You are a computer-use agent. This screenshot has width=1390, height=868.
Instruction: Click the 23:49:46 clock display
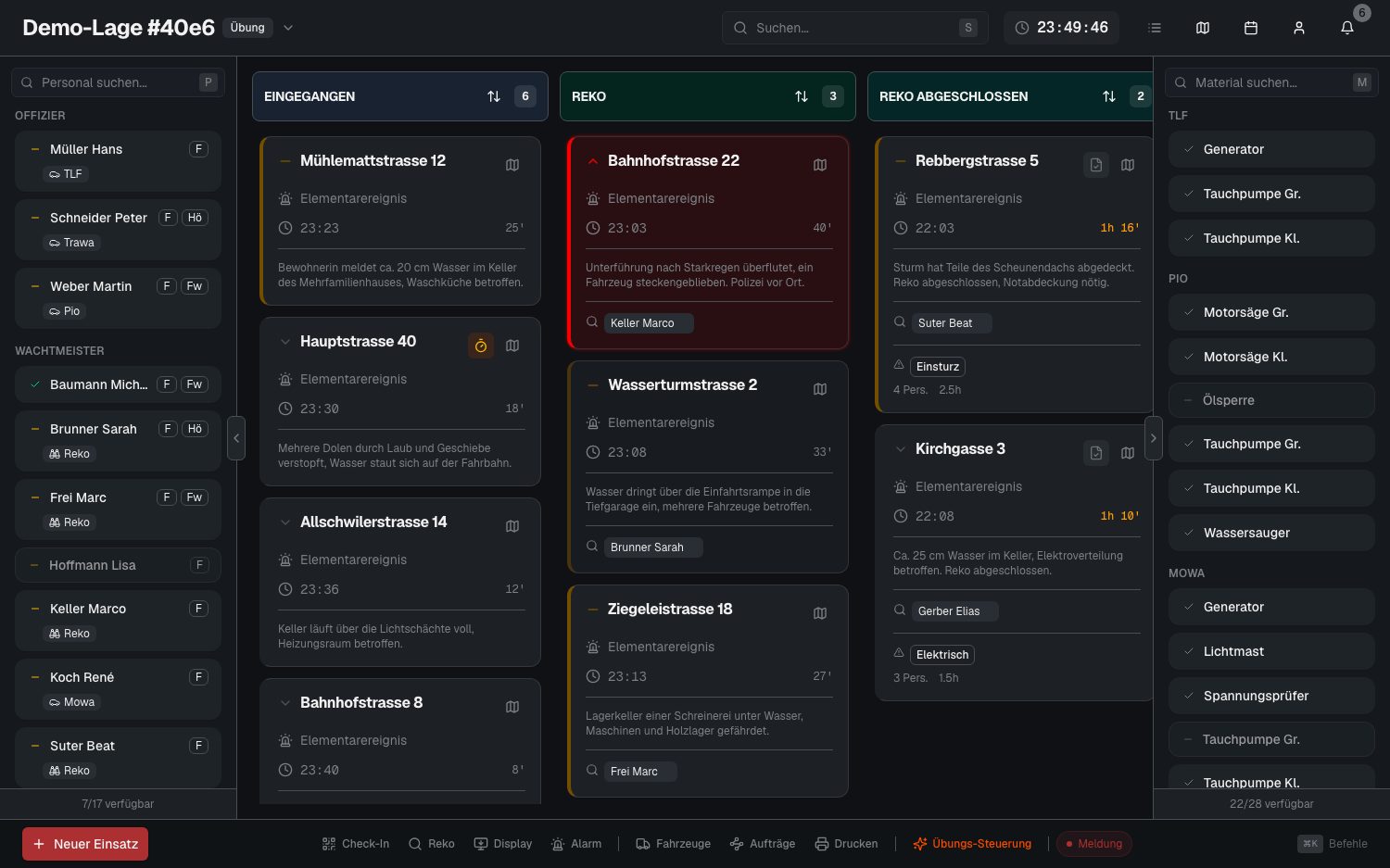(x=1062, y=28)
